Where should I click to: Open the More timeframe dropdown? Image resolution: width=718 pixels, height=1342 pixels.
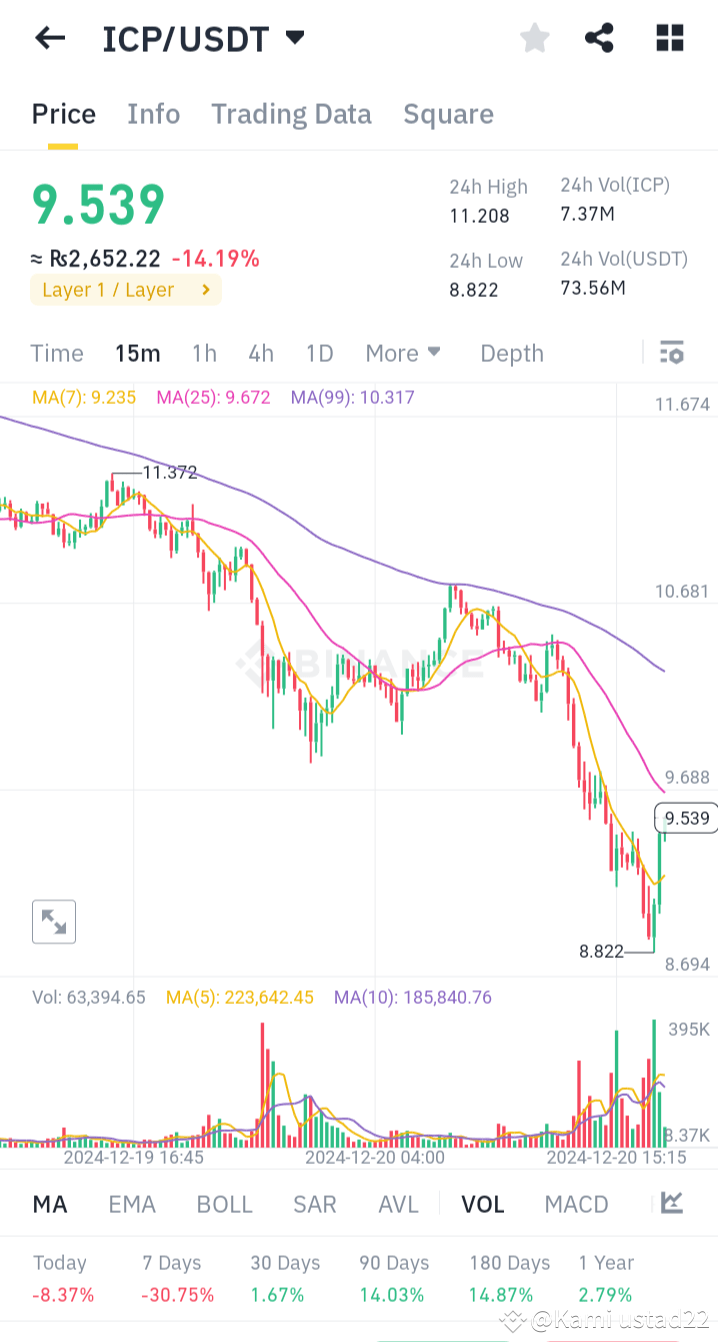[x=403, y=352]
